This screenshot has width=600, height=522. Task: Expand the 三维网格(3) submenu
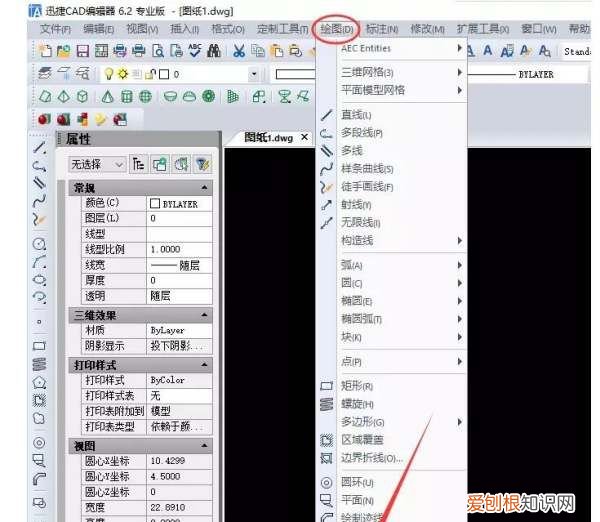(x=391, y=72)
